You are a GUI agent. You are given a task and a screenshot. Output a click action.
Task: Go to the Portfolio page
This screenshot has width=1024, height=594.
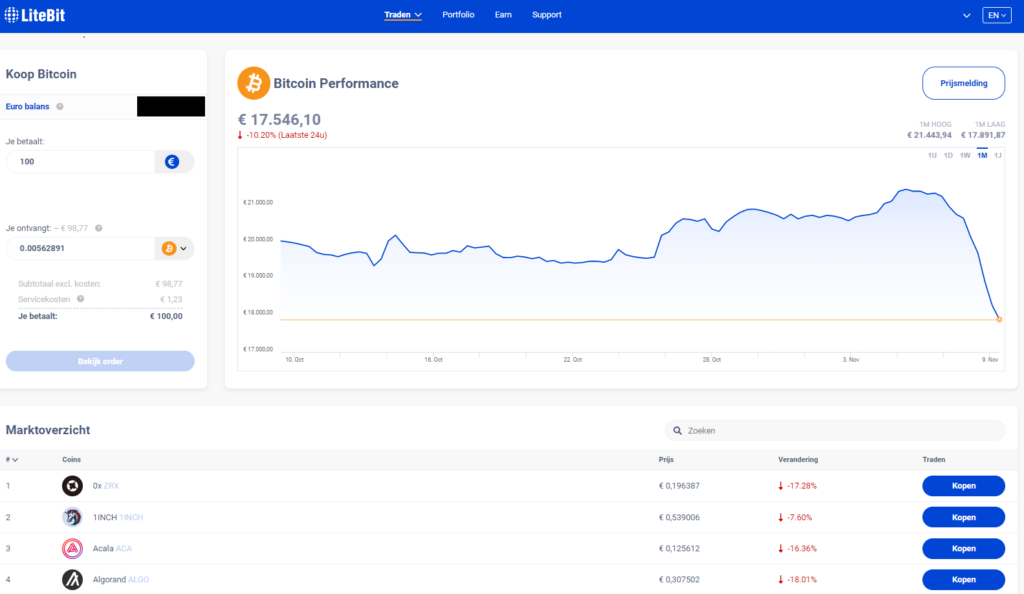[458, 15]
